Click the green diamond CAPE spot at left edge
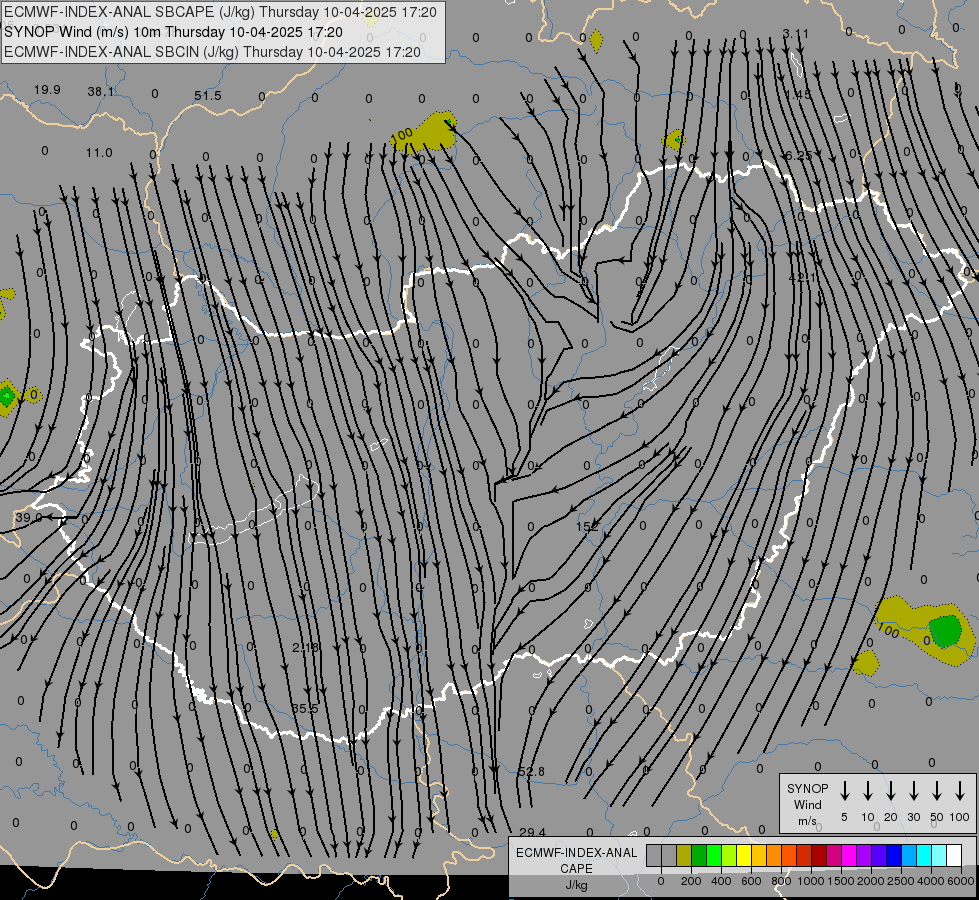Viewport: 979px width, 900px height. click(x=7, y=396)
